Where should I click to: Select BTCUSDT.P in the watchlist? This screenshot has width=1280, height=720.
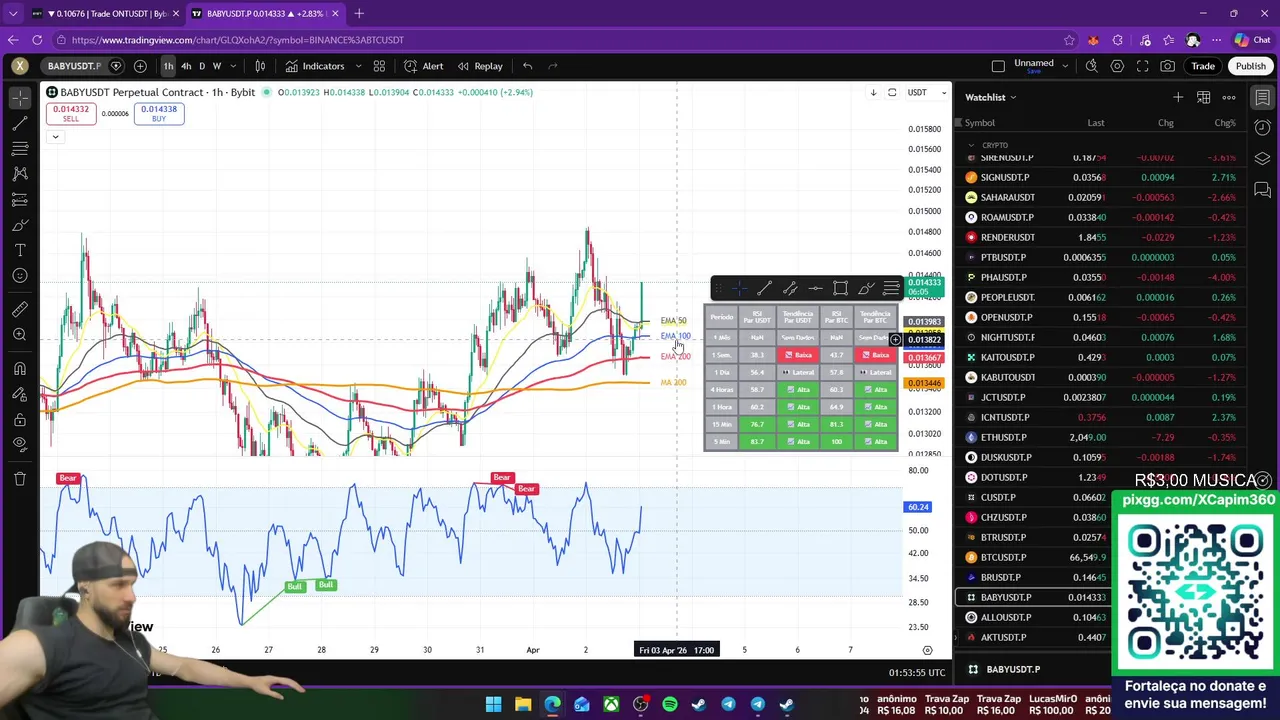click(x=1104, y=557)
